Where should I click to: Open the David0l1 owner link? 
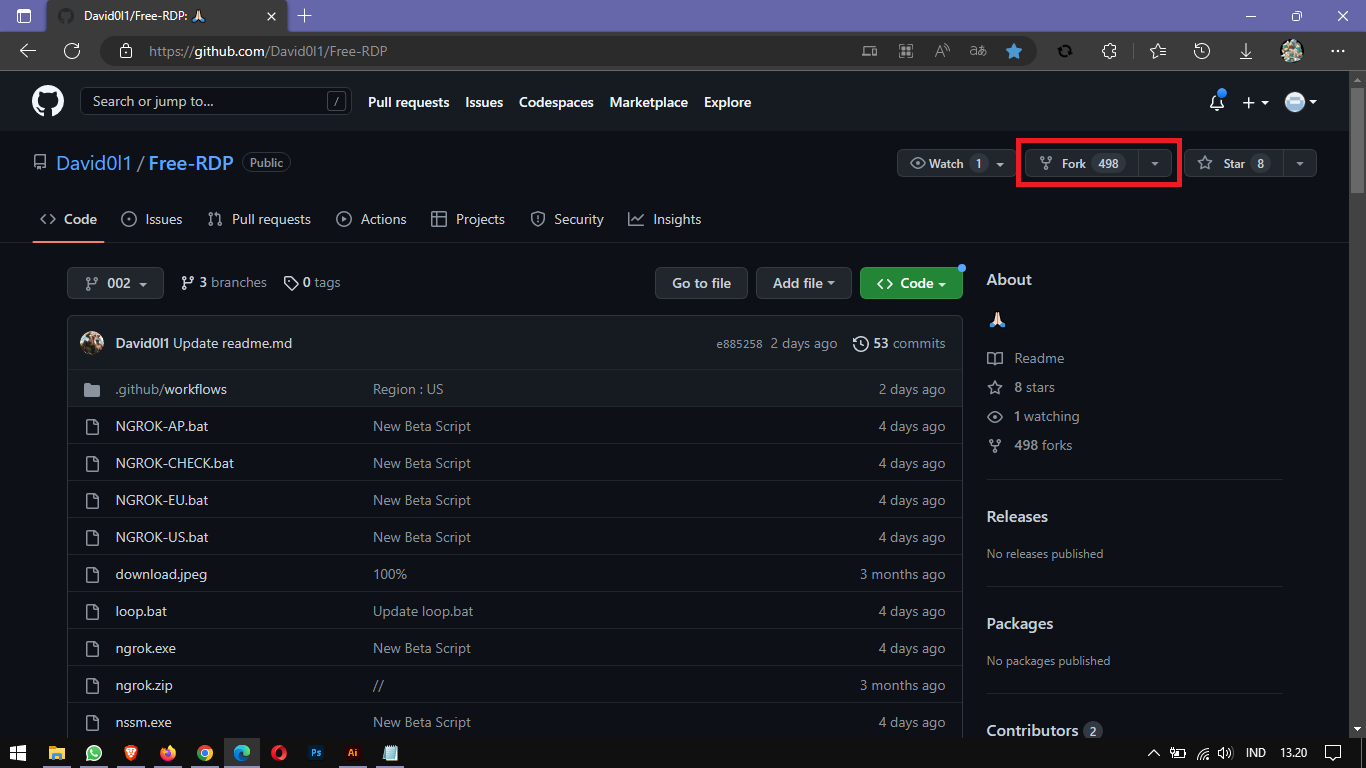coord(94,163)
